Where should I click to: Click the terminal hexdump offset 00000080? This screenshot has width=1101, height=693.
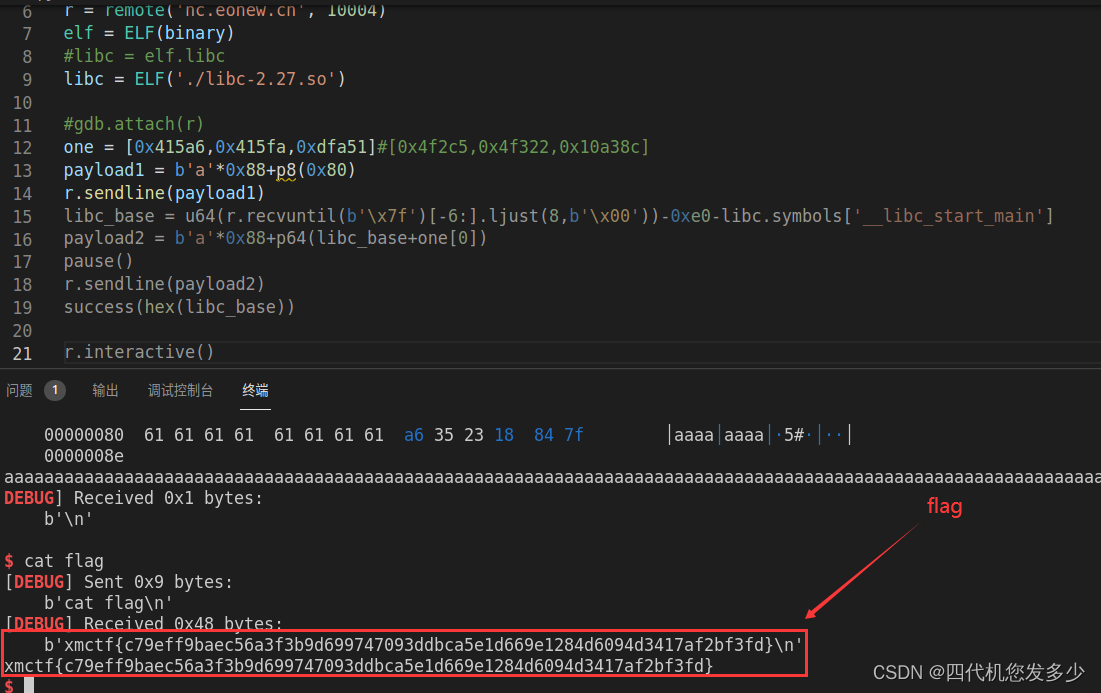point(84,435)
